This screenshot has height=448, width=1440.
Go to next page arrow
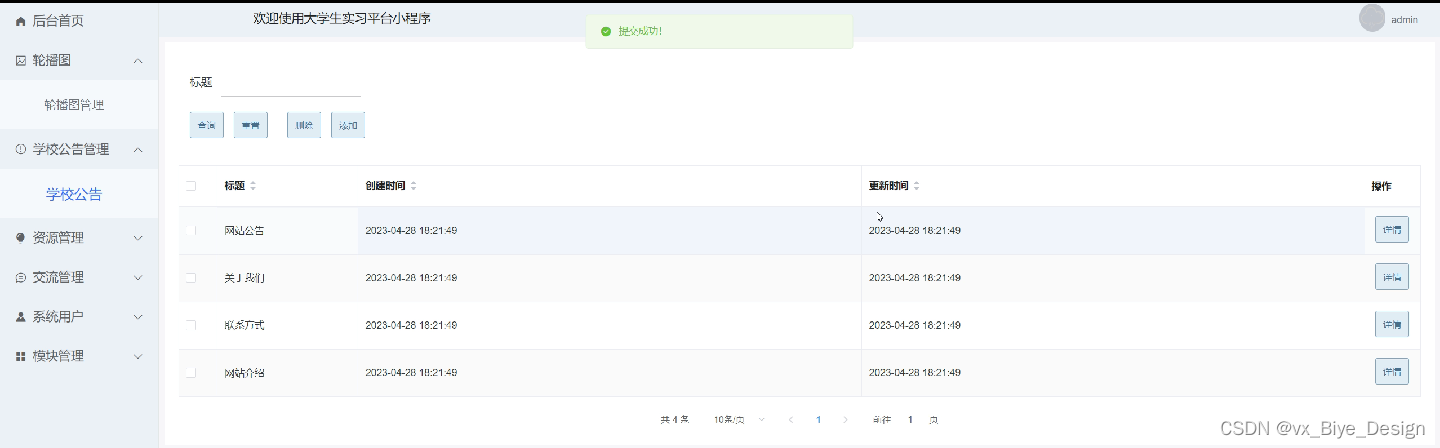point(846,420)
